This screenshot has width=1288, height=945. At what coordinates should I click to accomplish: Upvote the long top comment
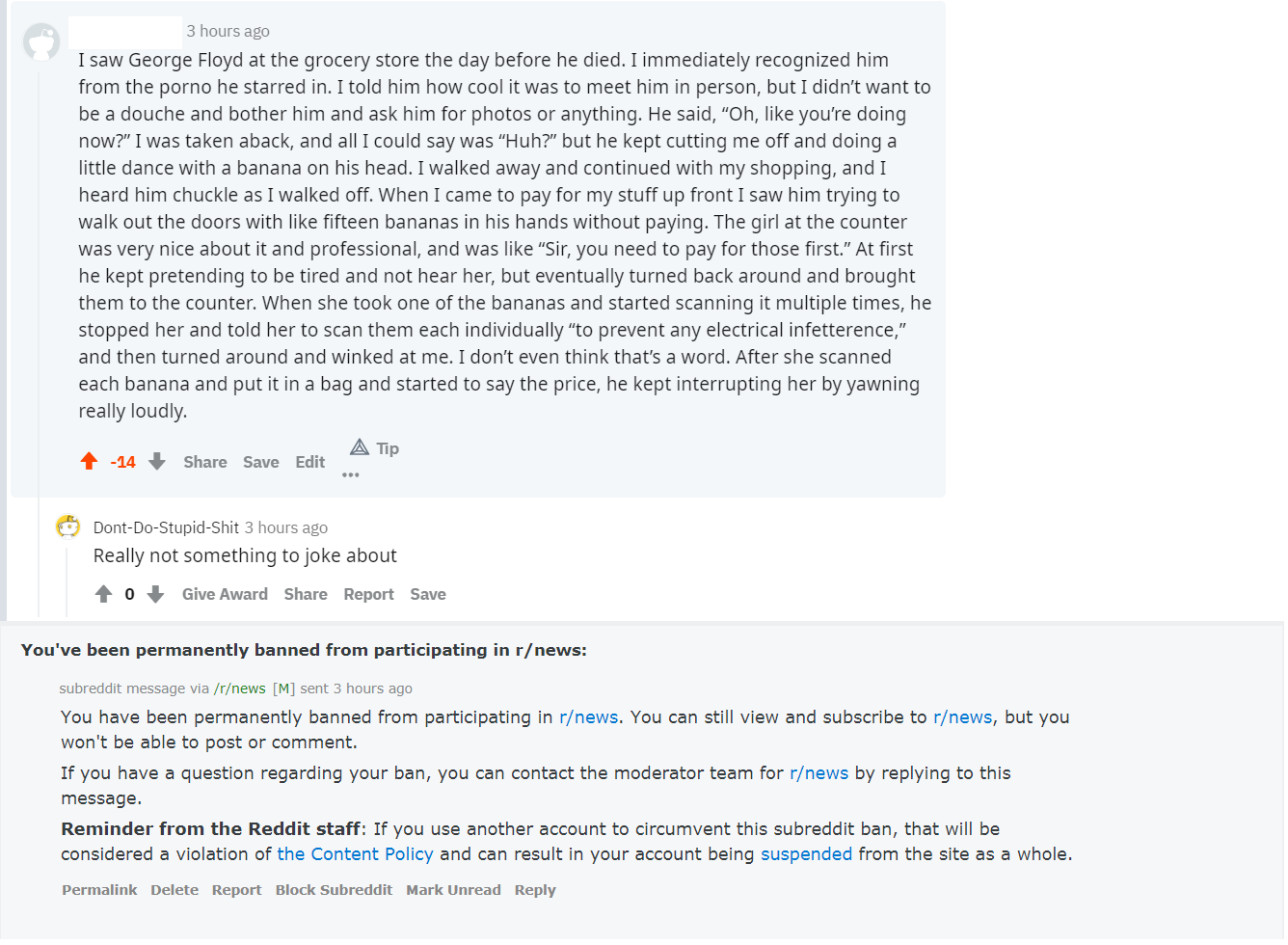[89, 462]
